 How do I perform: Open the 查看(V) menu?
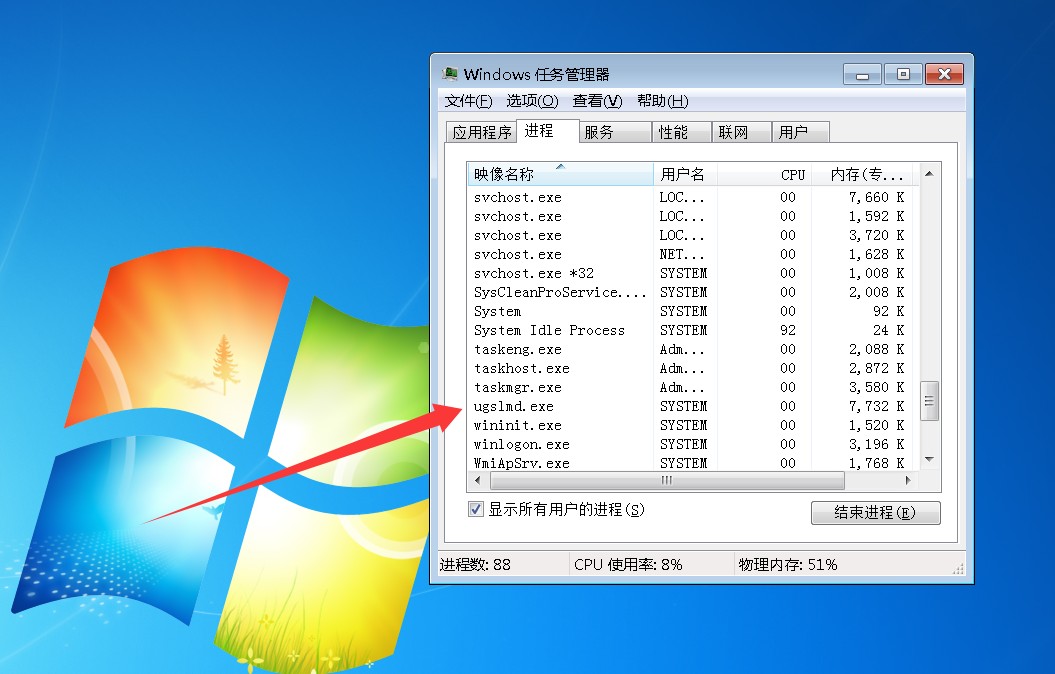coord(597,101)
